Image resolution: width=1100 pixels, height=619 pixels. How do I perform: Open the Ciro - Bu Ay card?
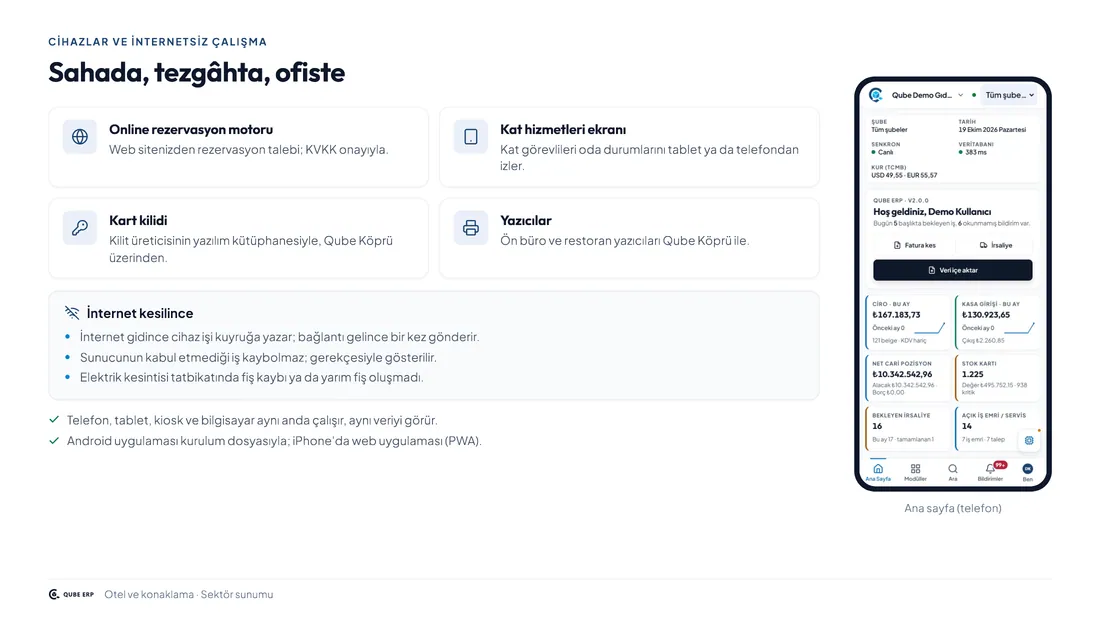tap(908, 322)
